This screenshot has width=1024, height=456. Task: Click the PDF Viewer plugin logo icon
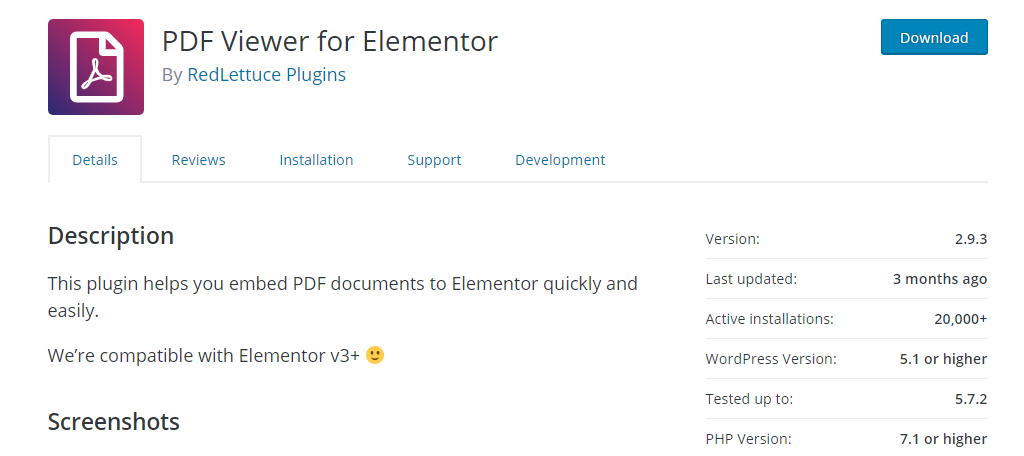(96, 67)
